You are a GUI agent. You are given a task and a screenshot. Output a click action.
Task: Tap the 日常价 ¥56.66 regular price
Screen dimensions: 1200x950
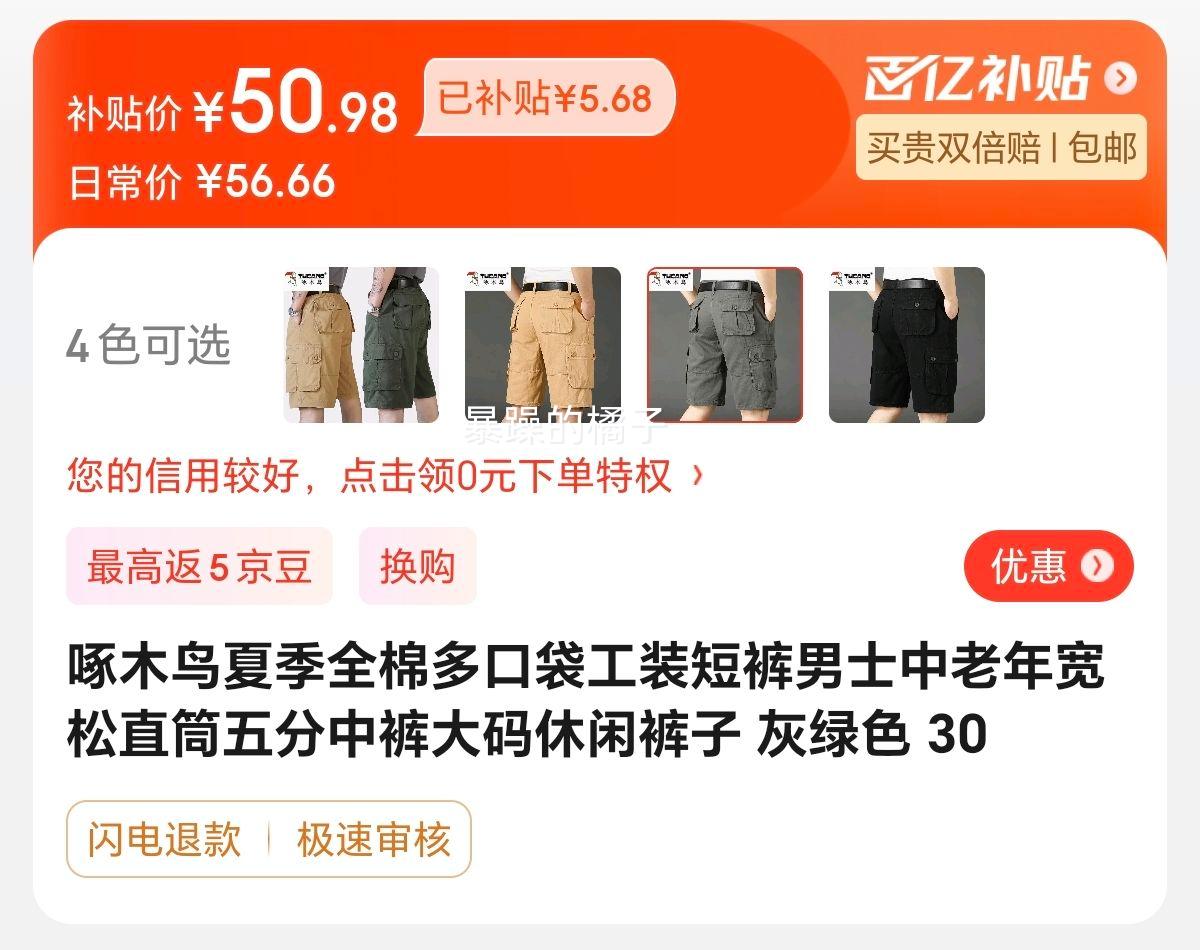click(201, 181)
